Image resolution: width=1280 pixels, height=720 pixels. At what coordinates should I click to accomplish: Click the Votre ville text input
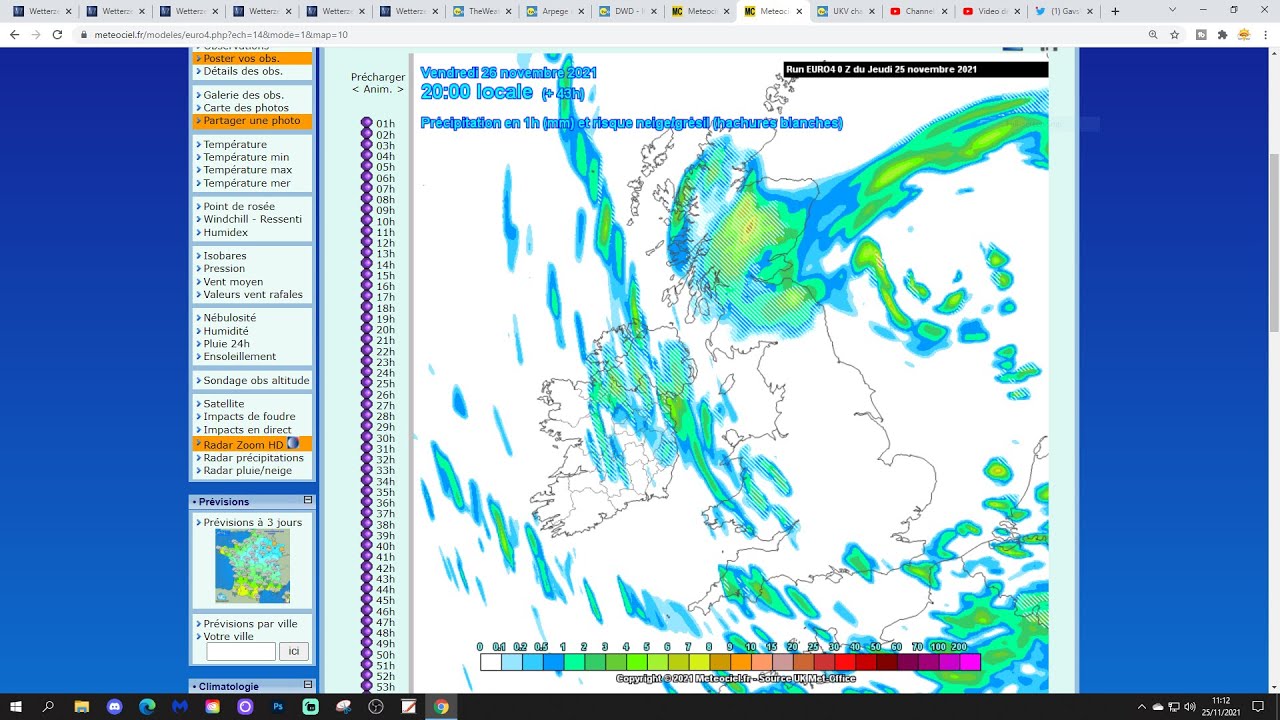(241, 652)
